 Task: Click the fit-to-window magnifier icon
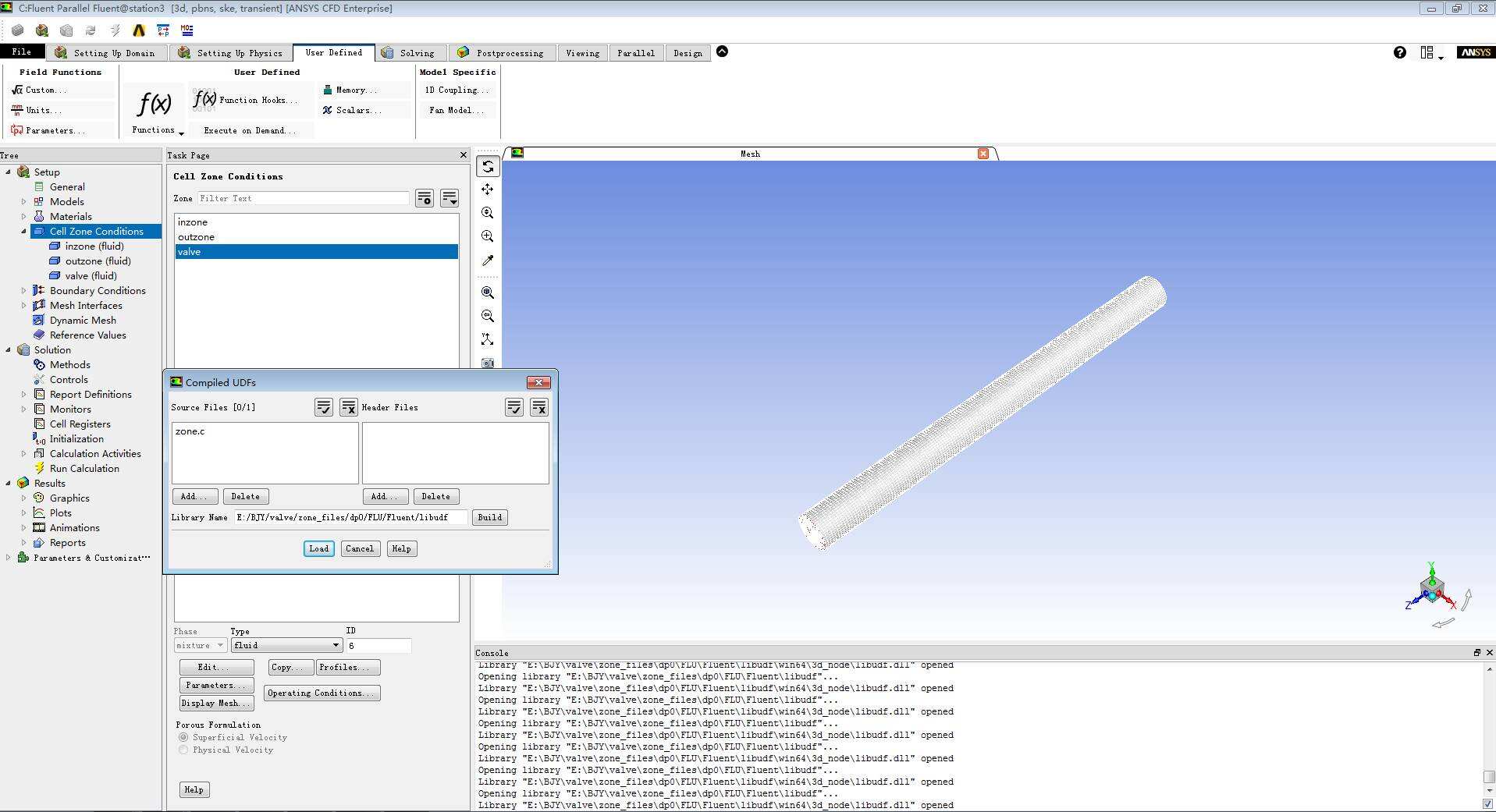click(488, 293)
